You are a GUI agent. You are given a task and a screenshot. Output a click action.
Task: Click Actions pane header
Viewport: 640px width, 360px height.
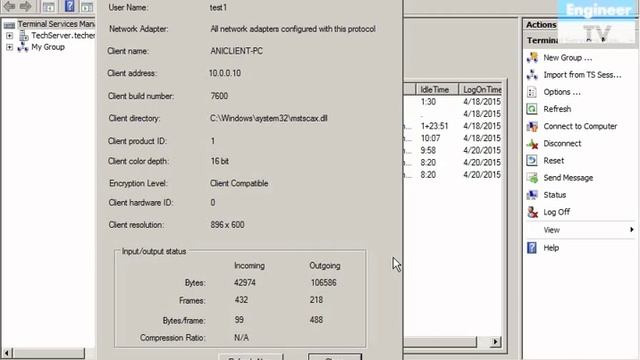tap(541, 24)
